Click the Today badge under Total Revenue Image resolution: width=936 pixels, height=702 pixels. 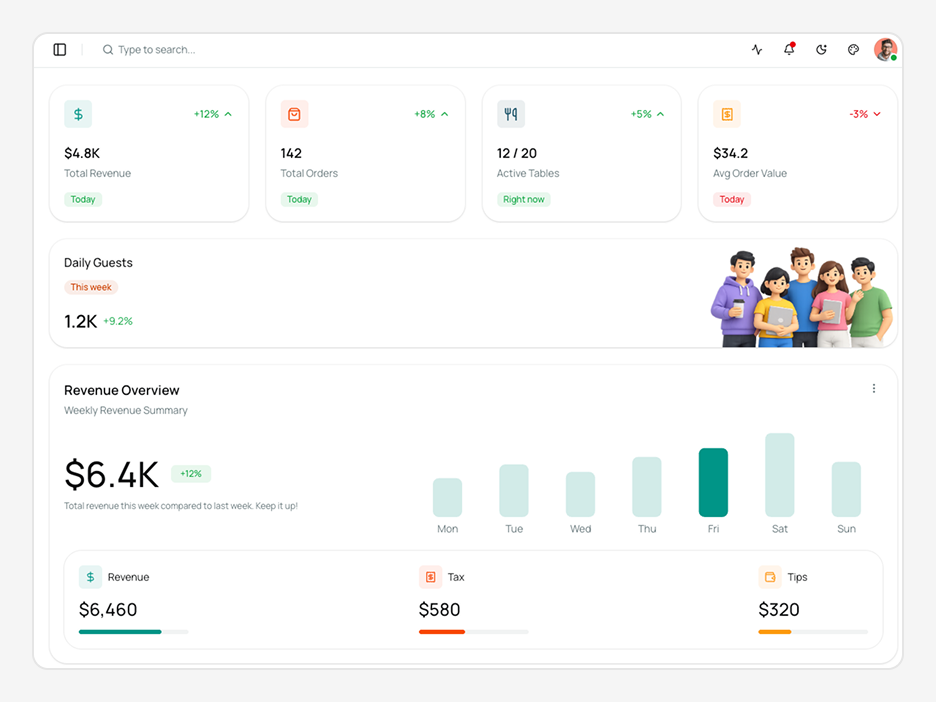pos(83,199)
